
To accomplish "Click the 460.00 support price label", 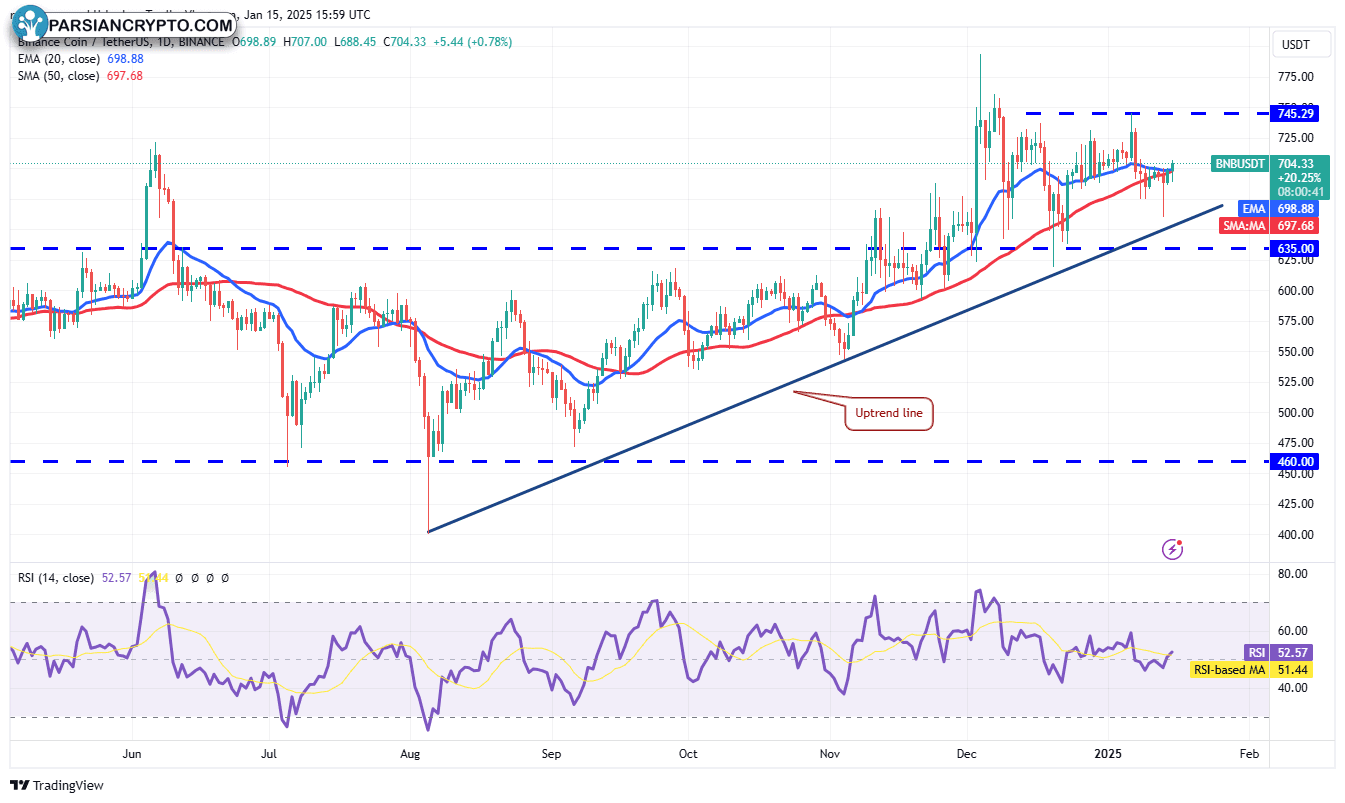I will [1295, 461].
